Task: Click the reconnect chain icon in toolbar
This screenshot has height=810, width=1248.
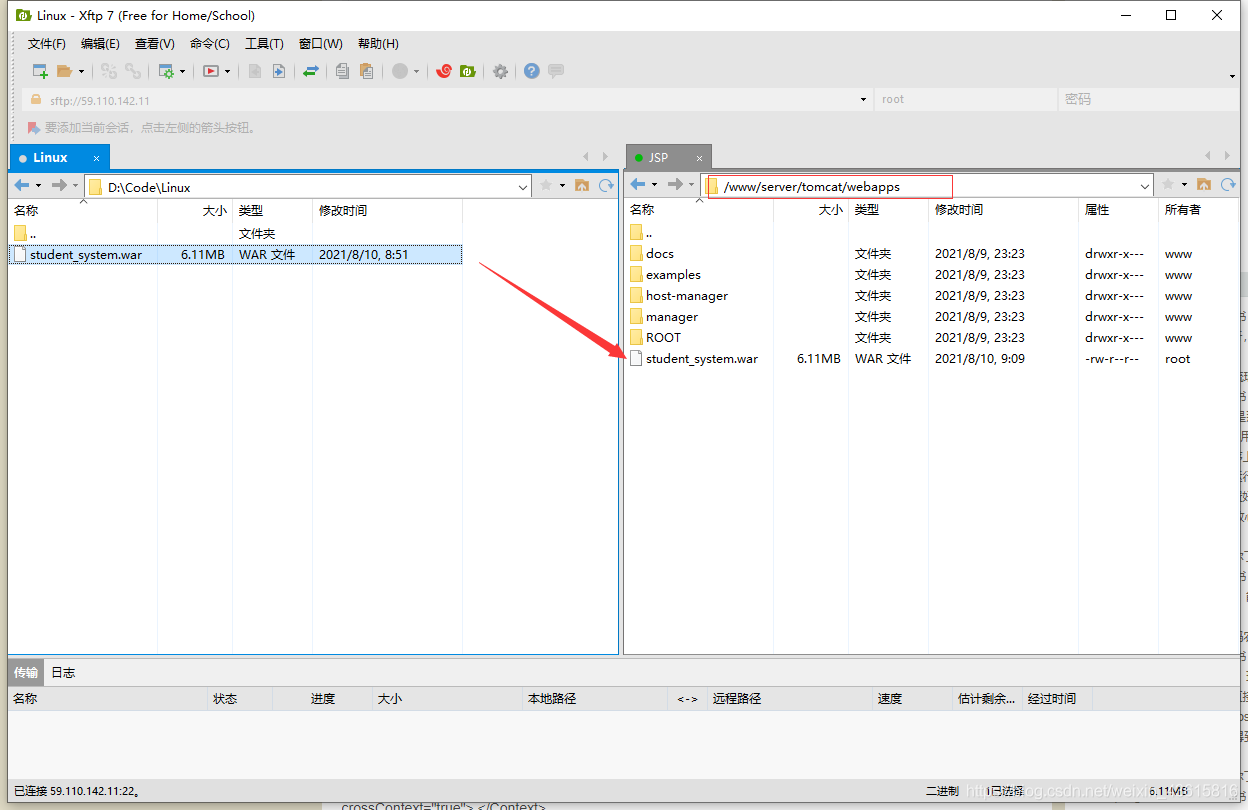Action: [108, 71]
